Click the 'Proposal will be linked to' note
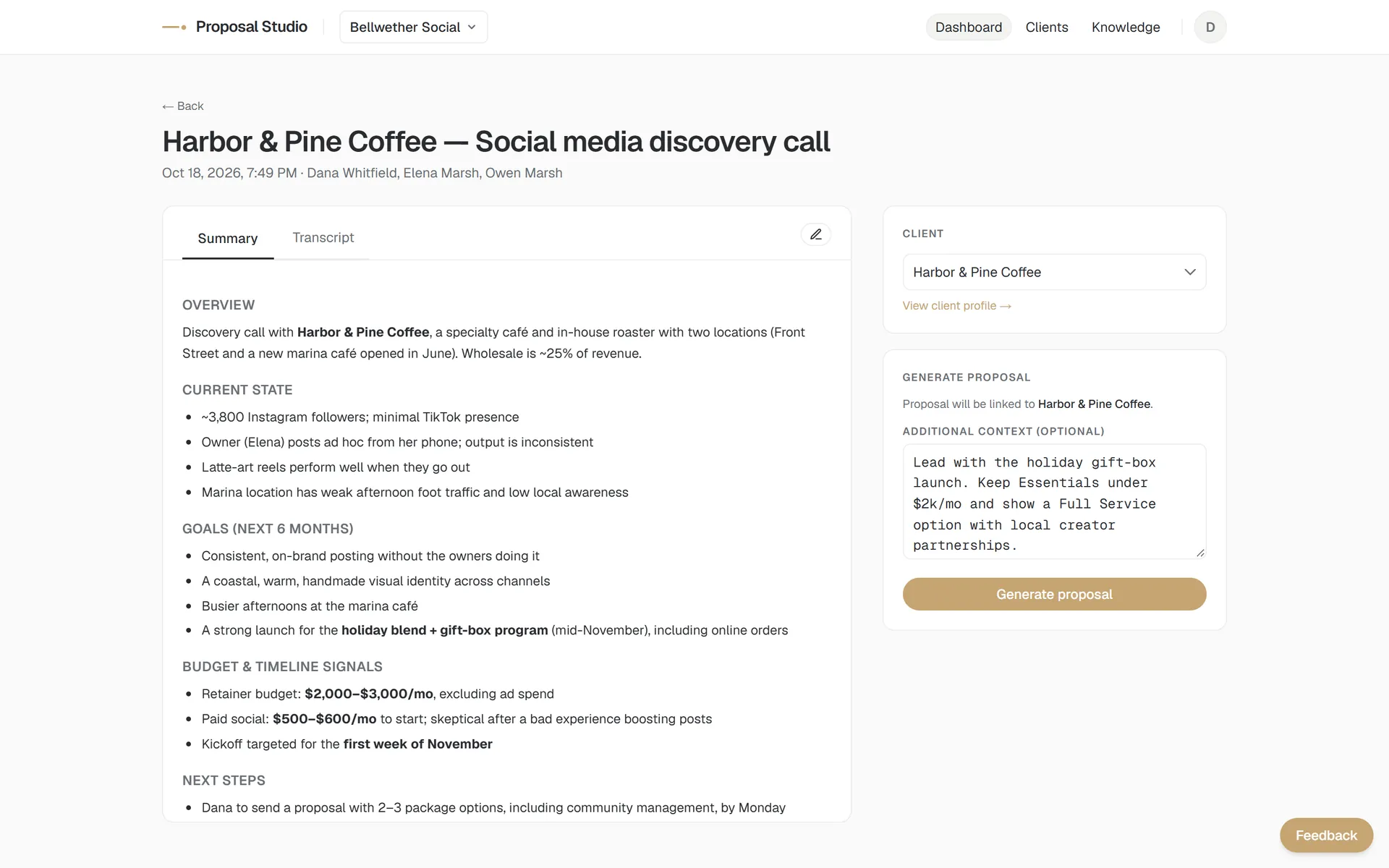Viewport: 1389px width, 868px height. pyautogui.click(x=1027, y=404)
